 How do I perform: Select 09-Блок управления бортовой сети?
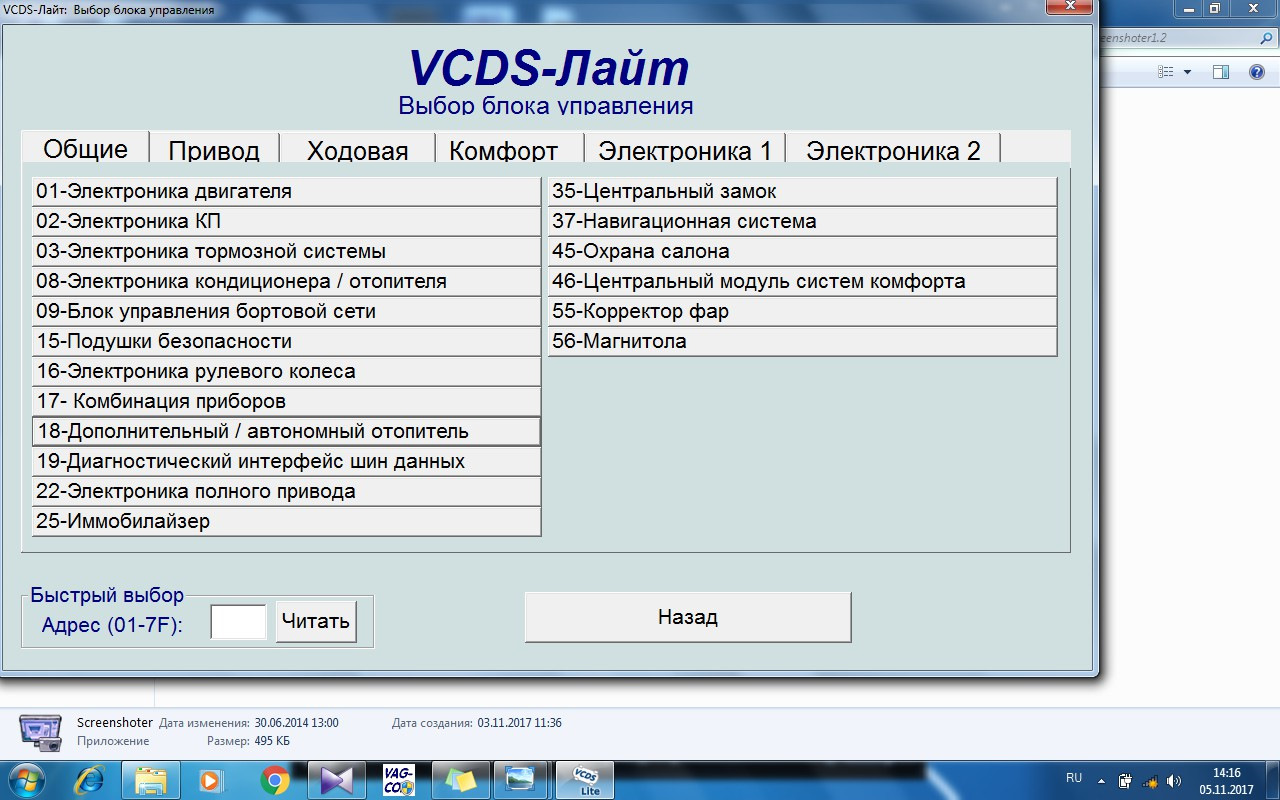pos(286,311)
